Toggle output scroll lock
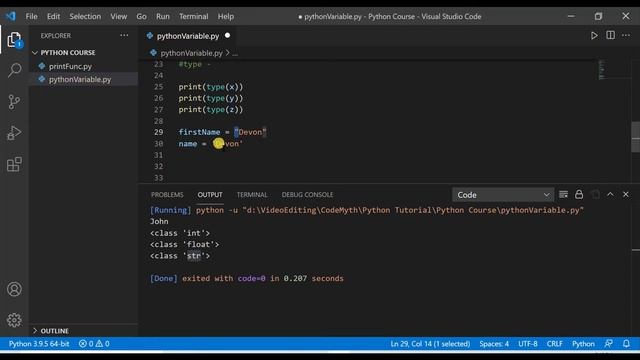The height and width of the screenshot is (360, 640). point(579,195)
